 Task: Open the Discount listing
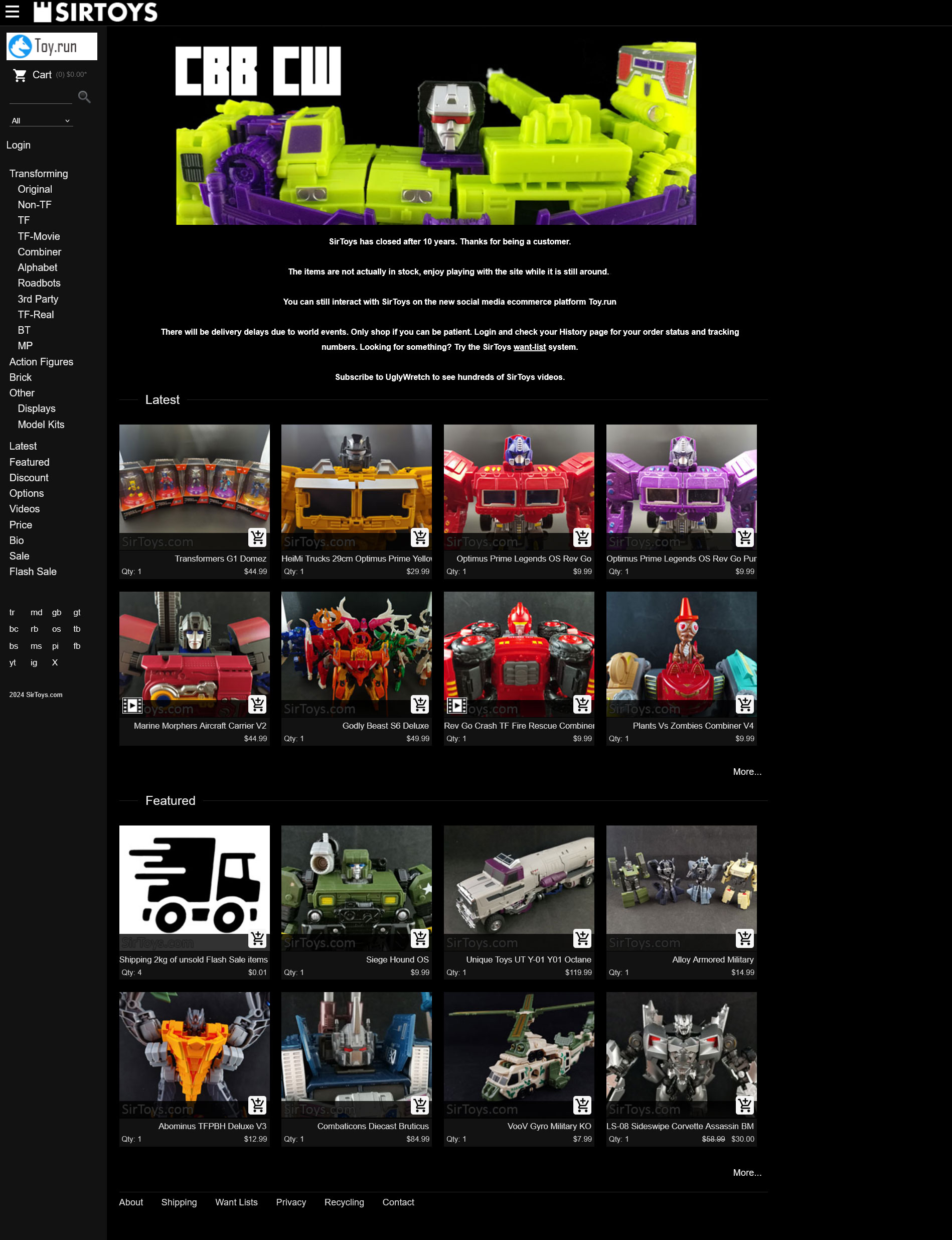(29, 478)
